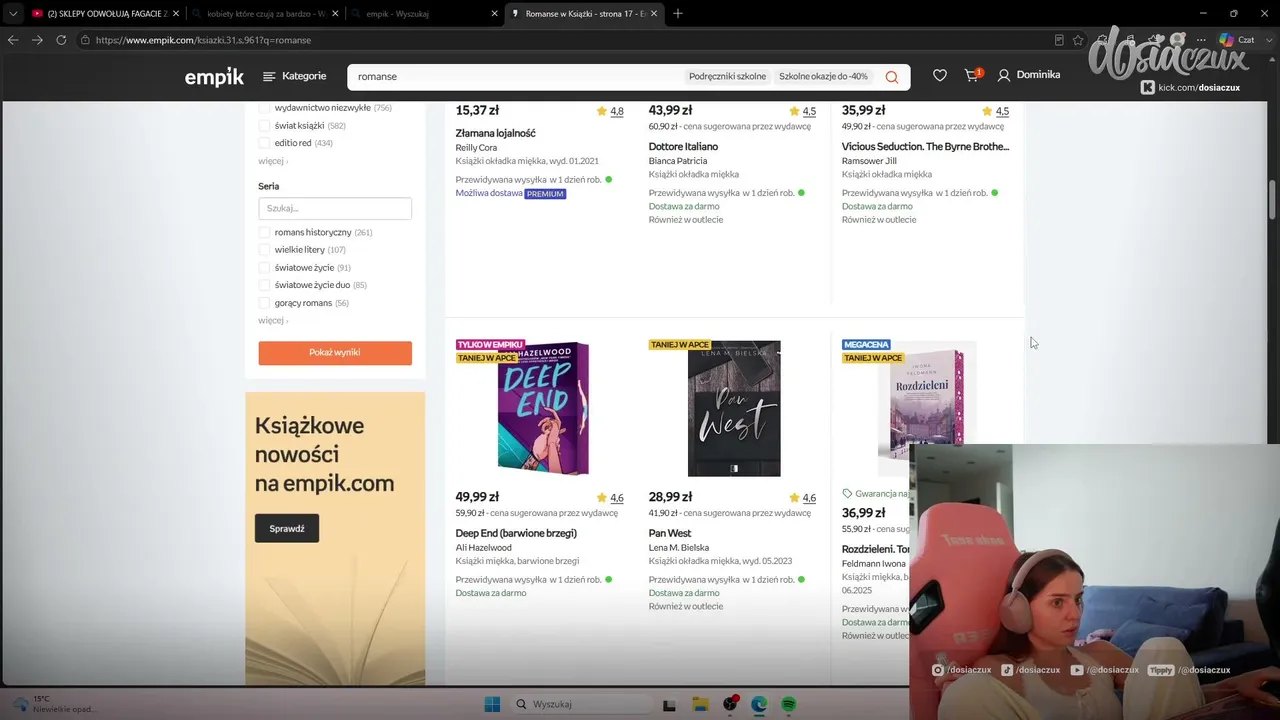The height and width of the screenshot is (720, 1280).
Task: Click the 'Sprawdź' banner button
Action: pos(287,529)
